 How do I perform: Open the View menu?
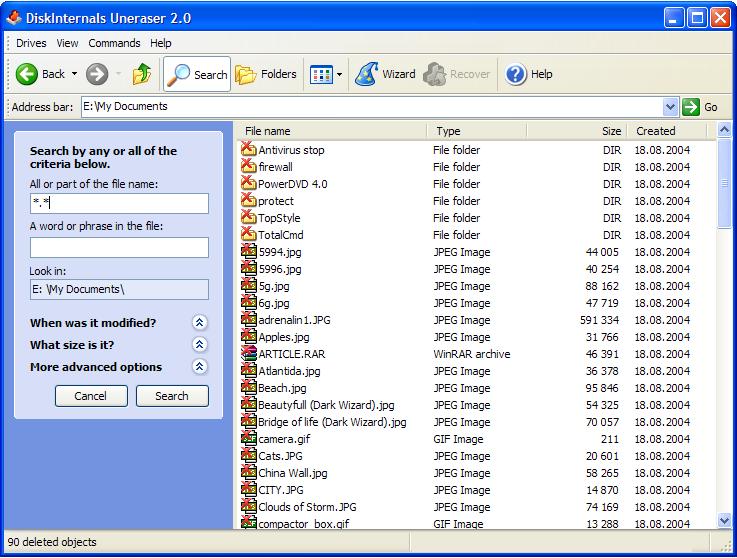click(67, 43)
